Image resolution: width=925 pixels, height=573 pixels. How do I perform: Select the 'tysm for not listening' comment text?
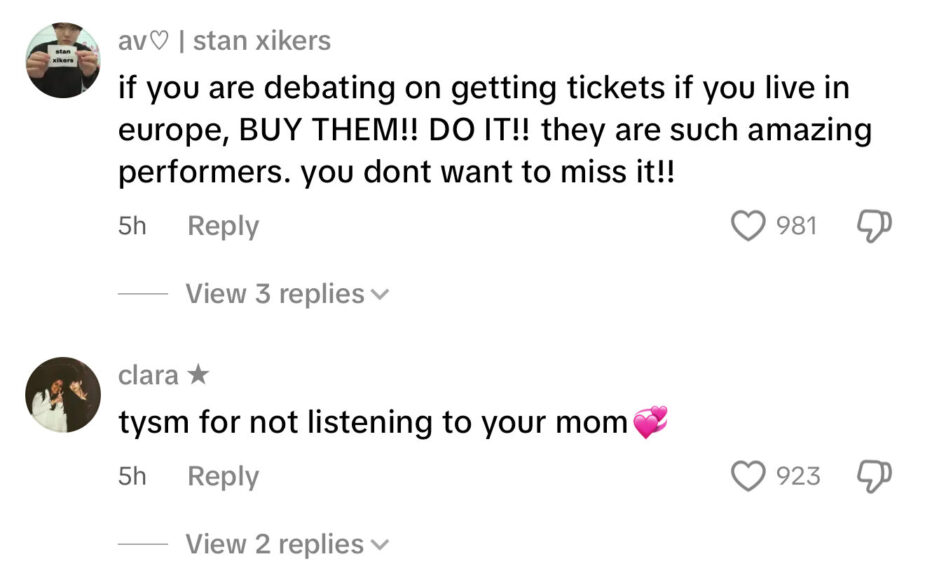(373, 423)
